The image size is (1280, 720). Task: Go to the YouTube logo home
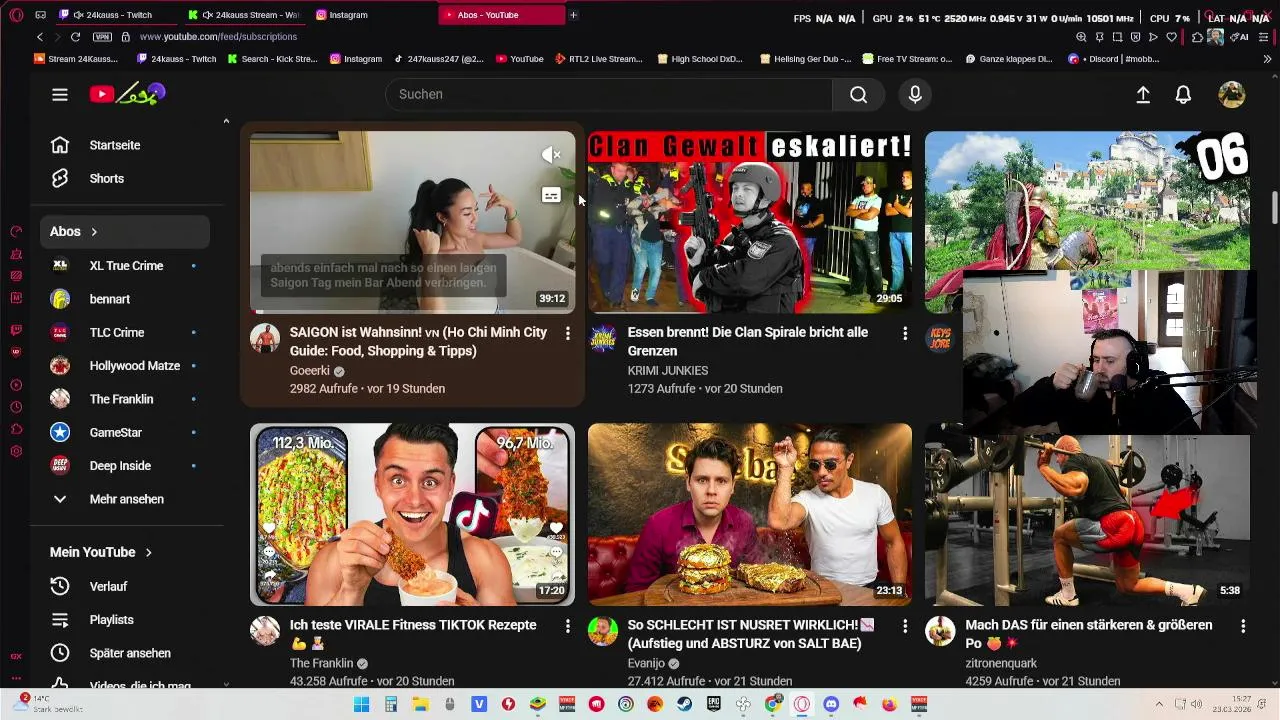click(x=127, y=94)
